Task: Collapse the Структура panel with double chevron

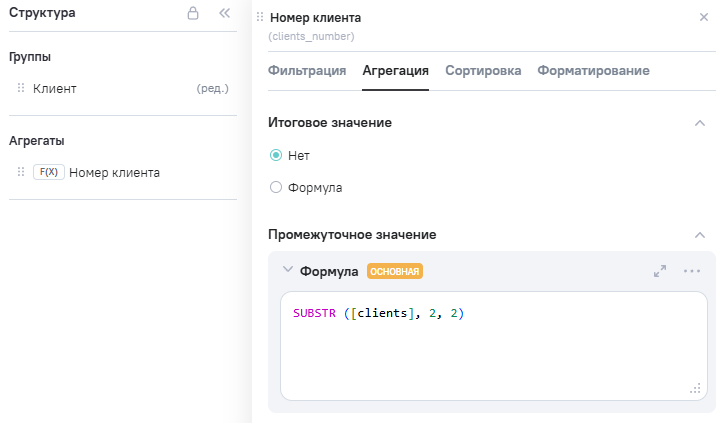Action: [224, 14]
